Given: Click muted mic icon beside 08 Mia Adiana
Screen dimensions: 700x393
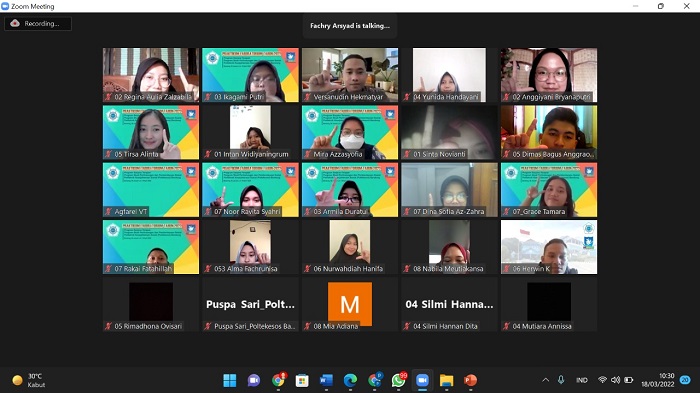Looking at the screenshot, I should (307, 326).
